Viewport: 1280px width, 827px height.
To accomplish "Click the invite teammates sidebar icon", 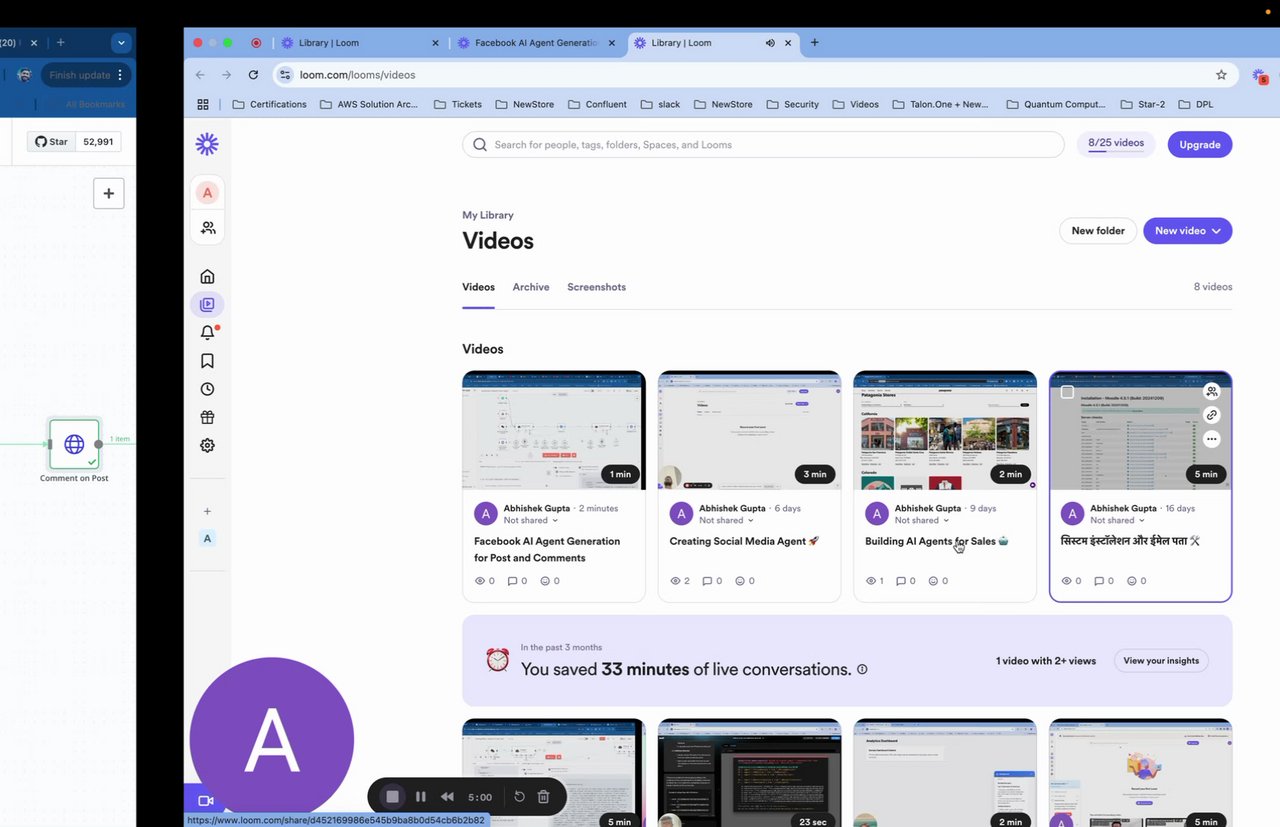I will tap(207, 228).
